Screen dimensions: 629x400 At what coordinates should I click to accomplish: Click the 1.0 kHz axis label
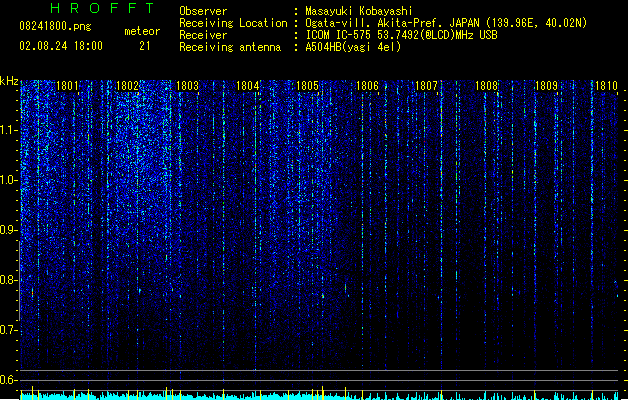coord(8,180)
